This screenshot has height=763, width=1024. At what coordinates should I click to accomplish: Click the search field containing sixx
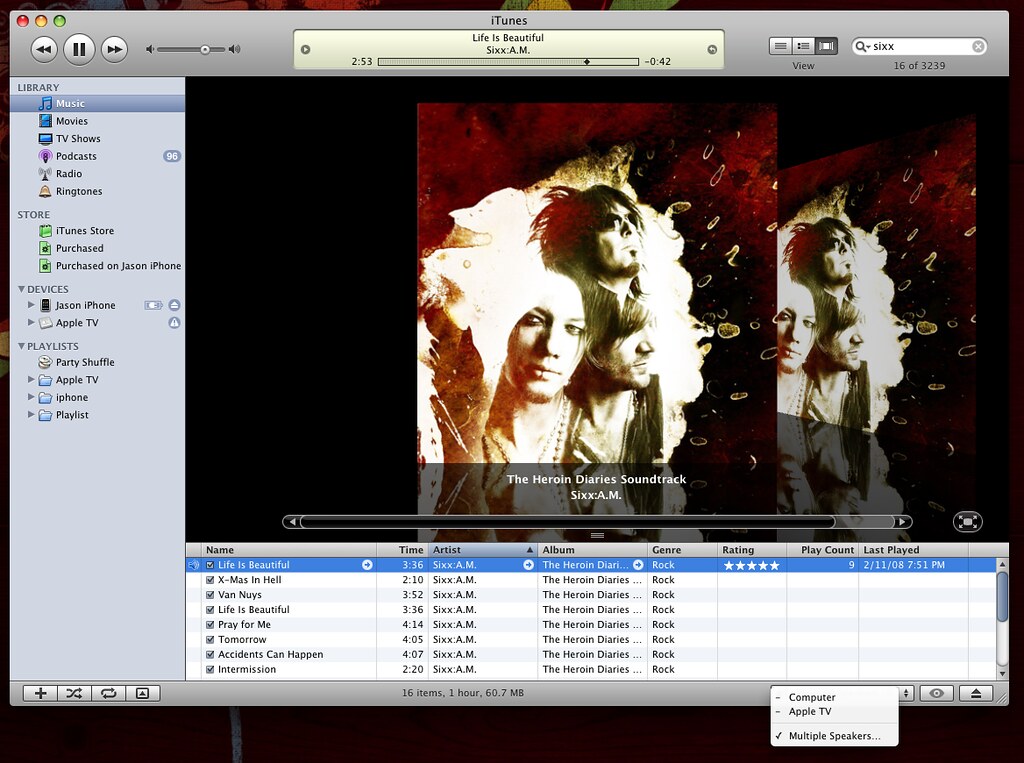[x=921, y=46]
